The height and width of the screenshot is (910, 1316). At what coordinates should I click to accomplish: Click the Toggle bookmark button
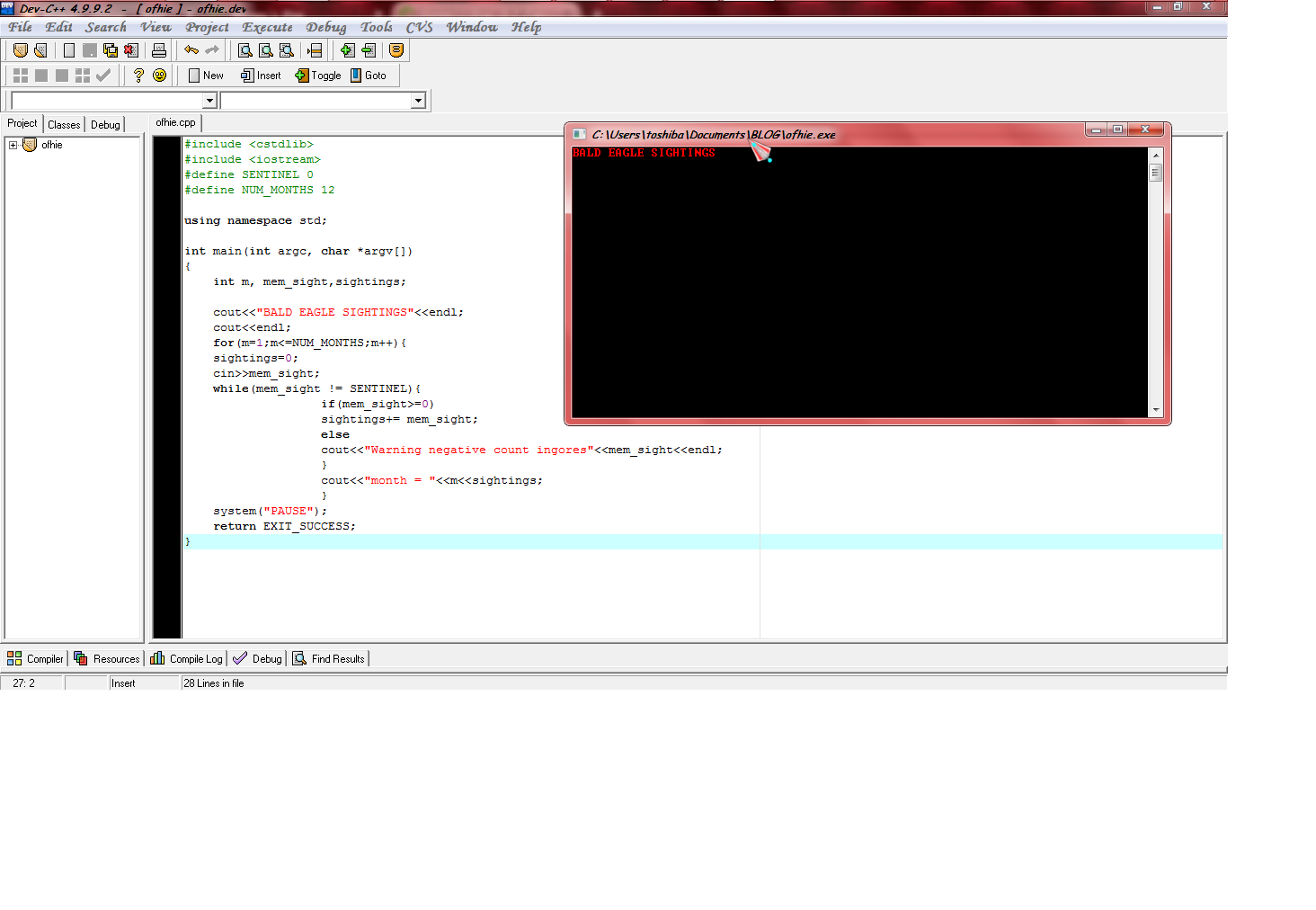click(x=318, y=76)
